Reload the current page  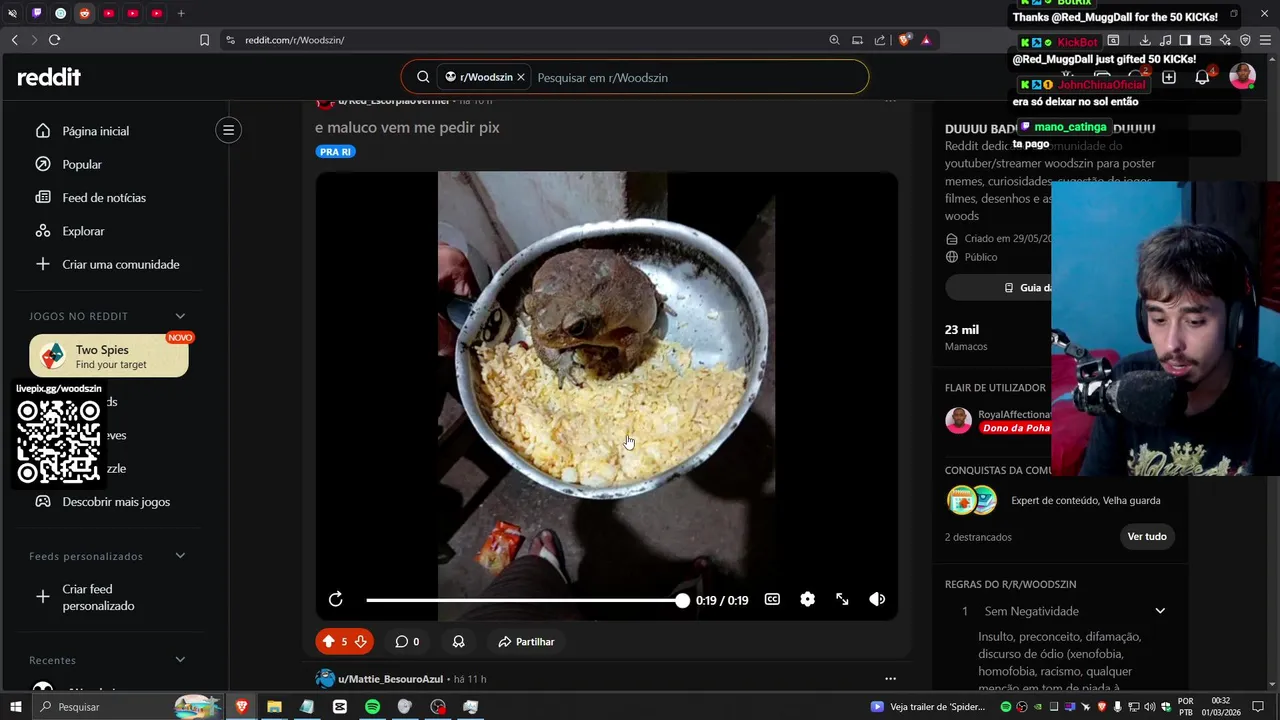(x=54, y=40)
